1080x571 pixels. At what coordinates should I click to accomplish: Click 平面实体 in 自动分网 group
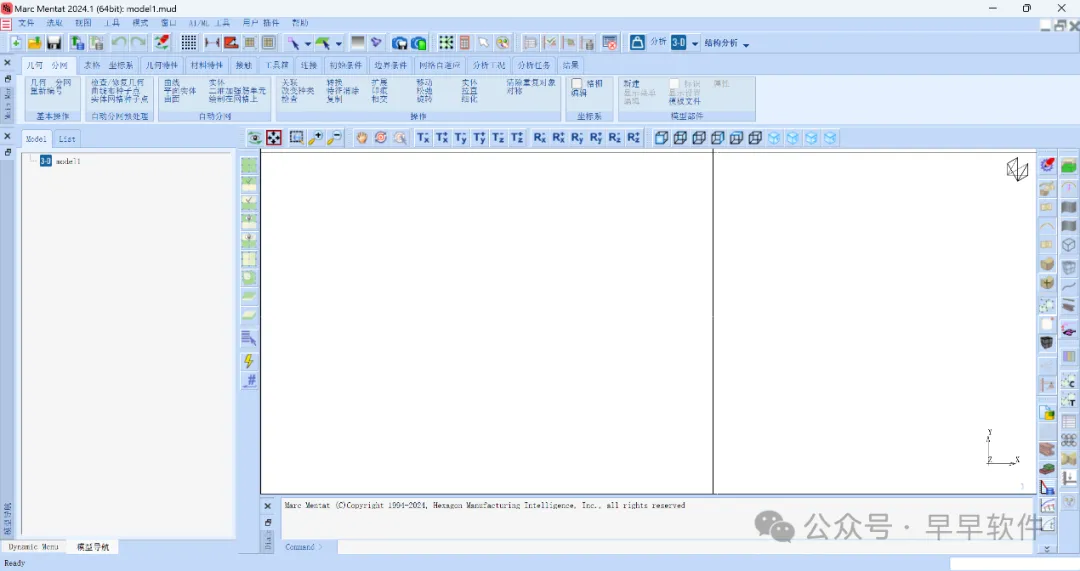180,91
